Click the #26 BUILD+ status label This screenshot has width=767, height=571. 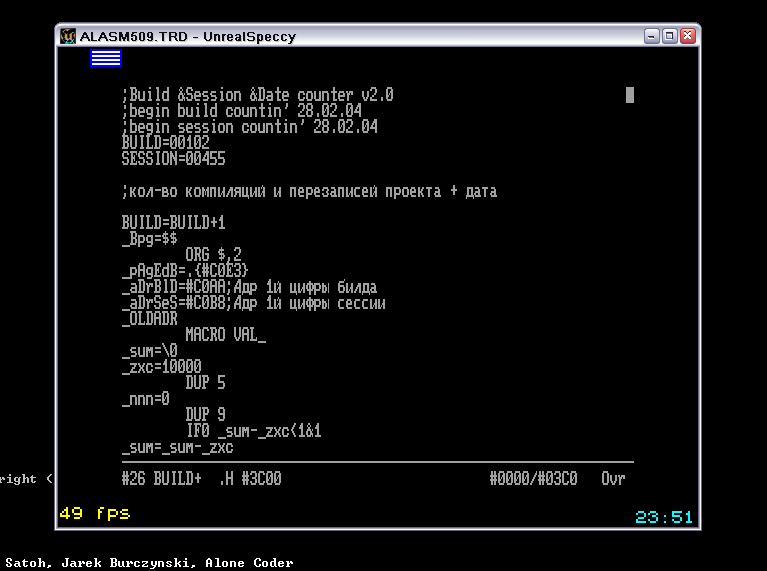(161, 479)
